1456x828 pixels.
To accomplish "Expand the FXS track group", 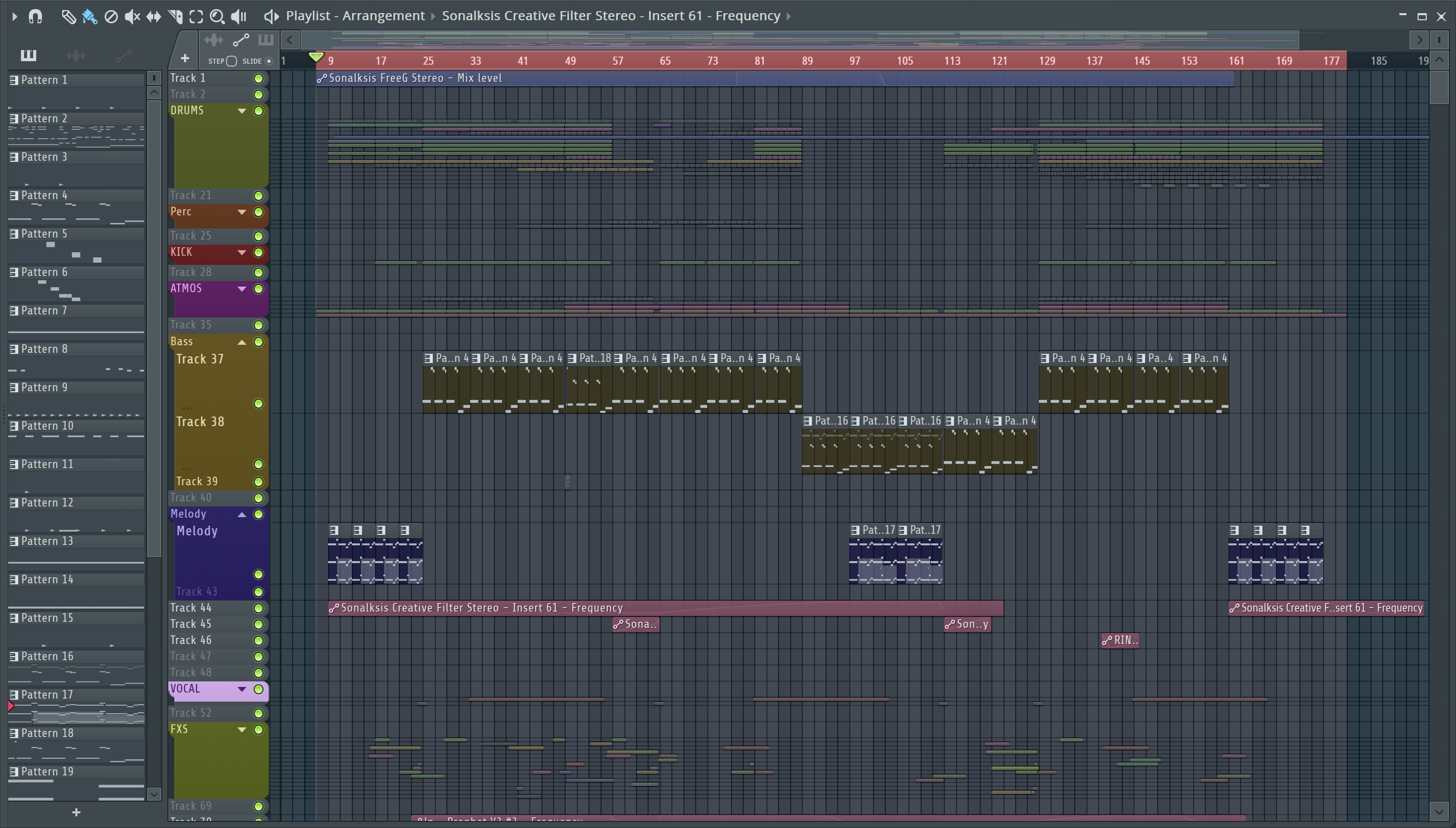I will click(242, 729).
